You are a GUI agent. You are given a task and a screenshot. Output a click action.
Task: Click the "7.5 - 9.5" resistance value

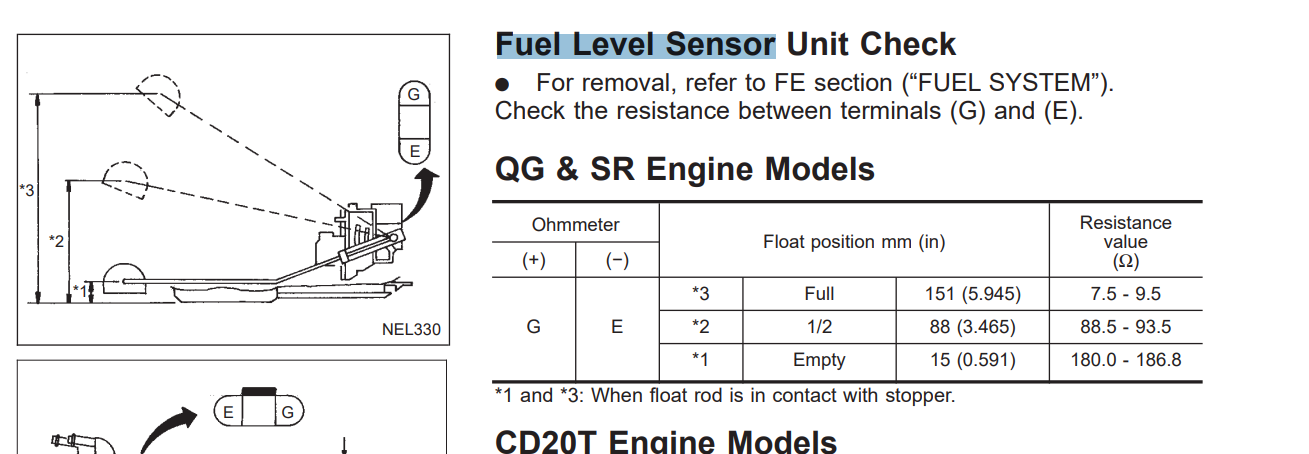pyautogui.click(x=1125, y=294)
